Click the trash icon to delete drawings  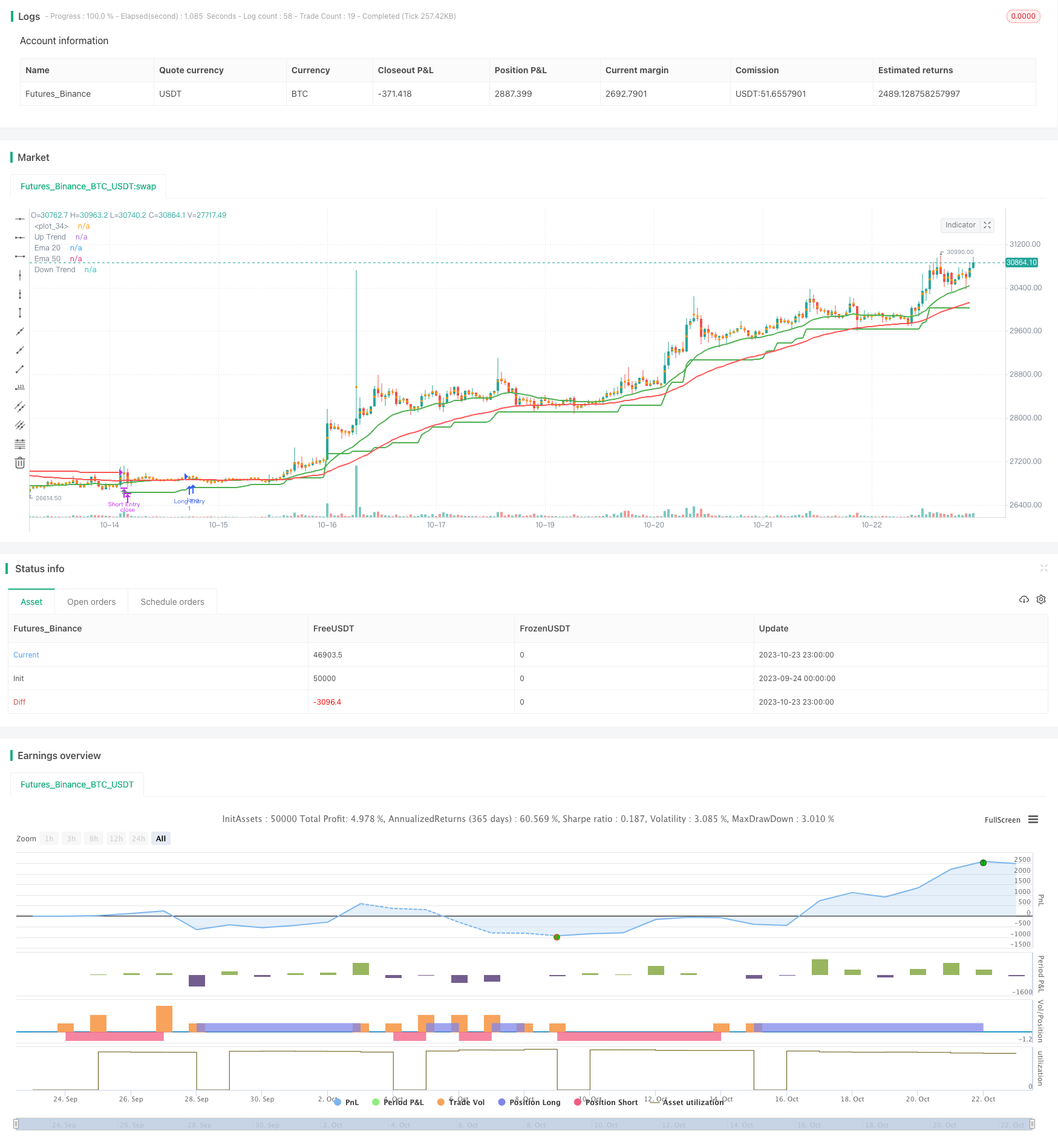pyautogui.click(x=20, y=463)
